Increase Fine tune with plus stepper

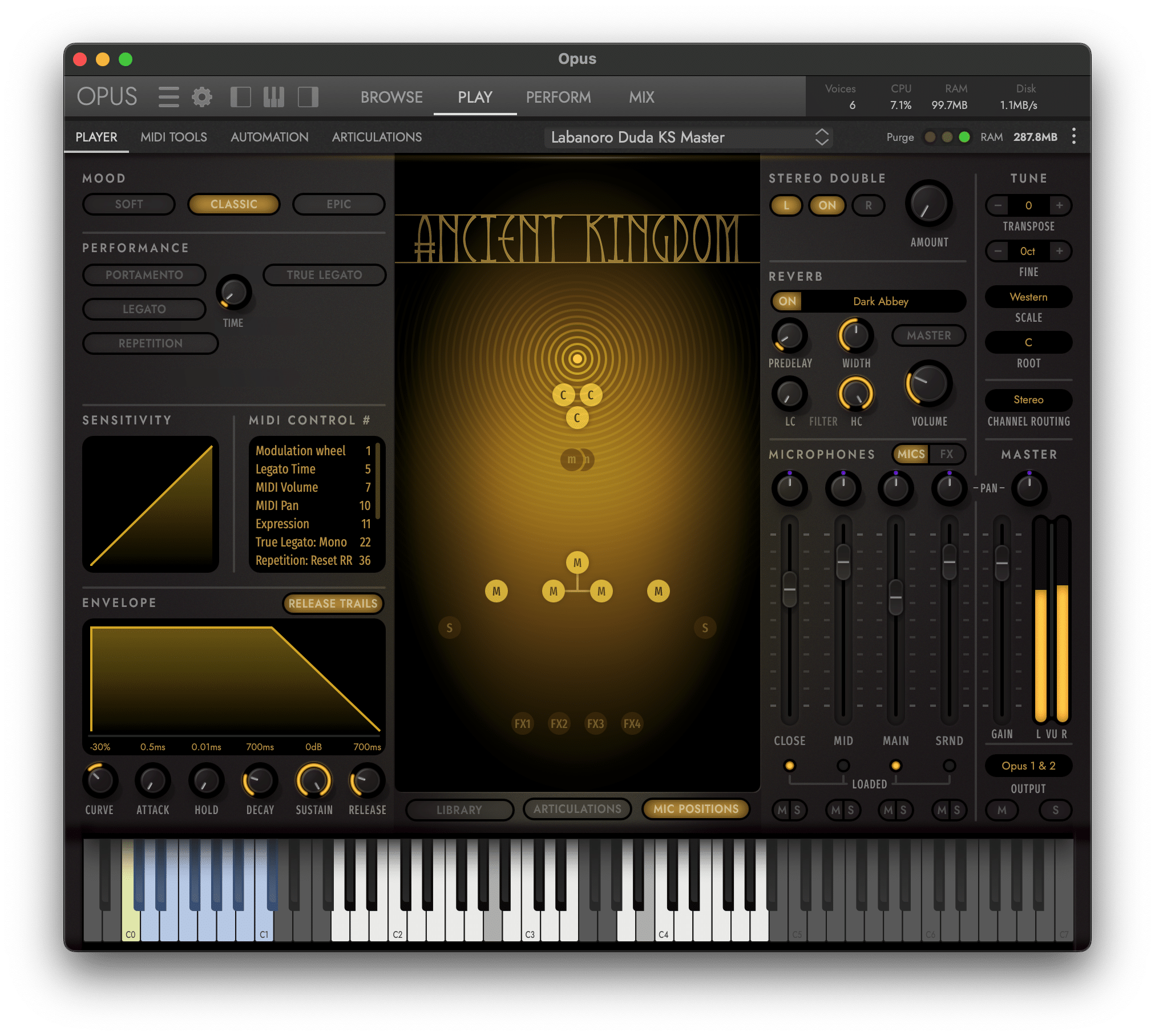click(x=1060, y=251)
